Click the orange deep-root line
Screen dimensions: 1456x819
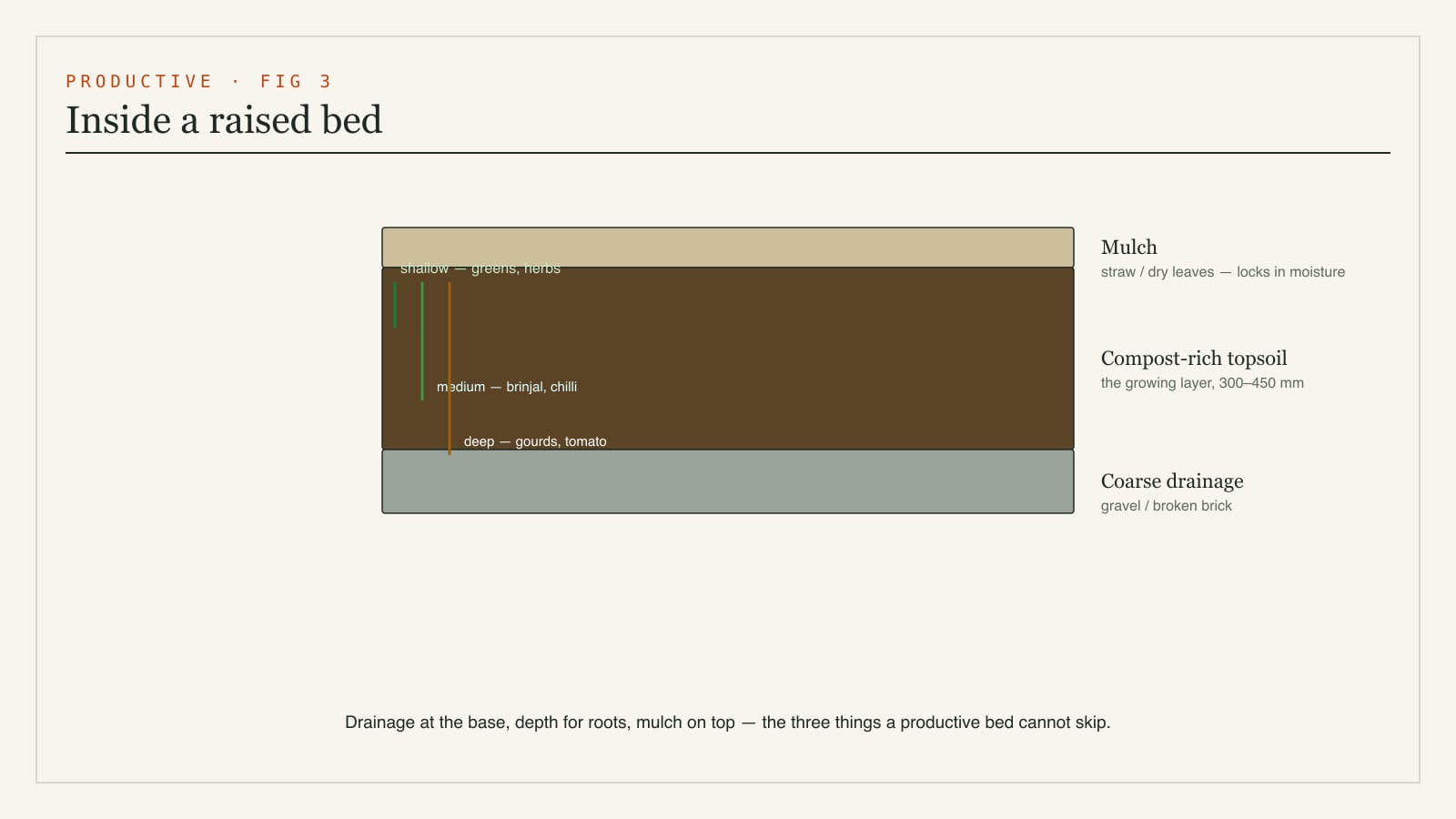pyautogui.click(x=450, y=369)
